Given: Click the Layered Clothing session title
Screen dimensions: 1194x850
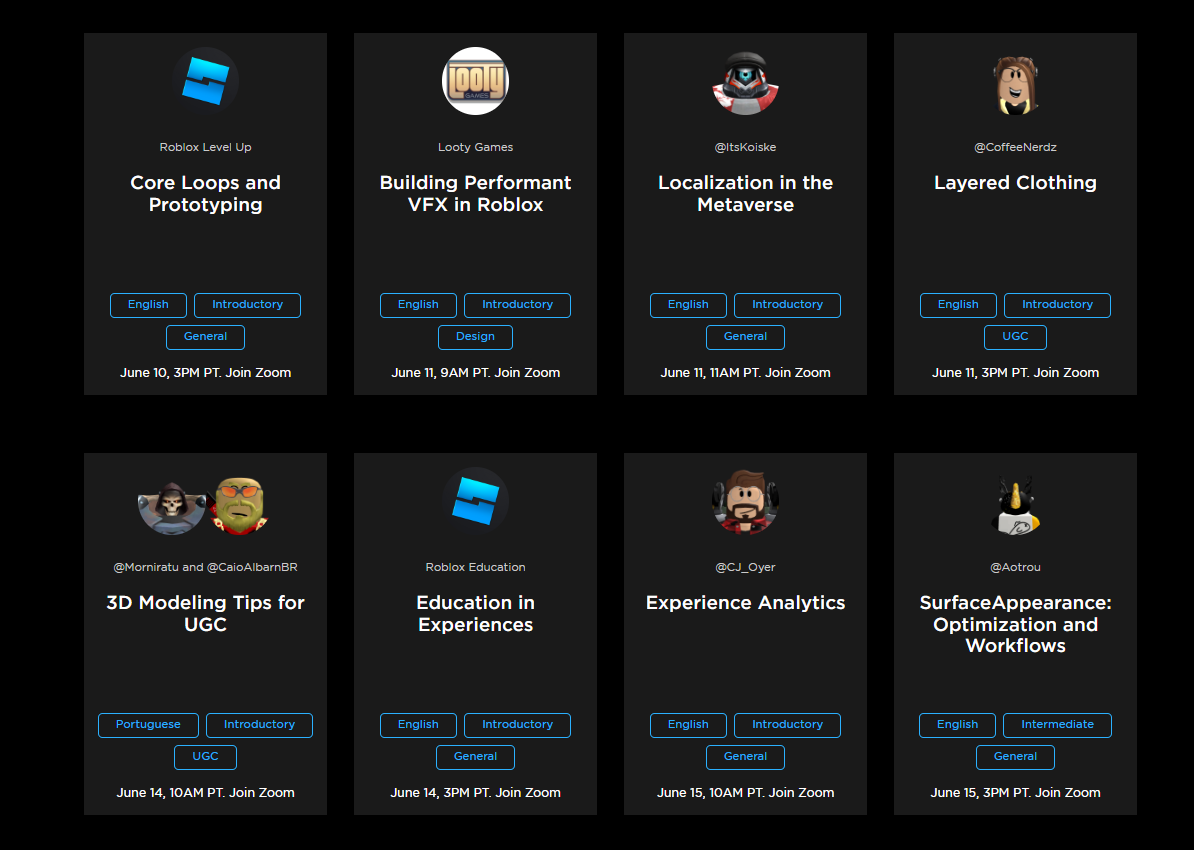Looking at the screenshot, I should click(x=1015, y=182).
